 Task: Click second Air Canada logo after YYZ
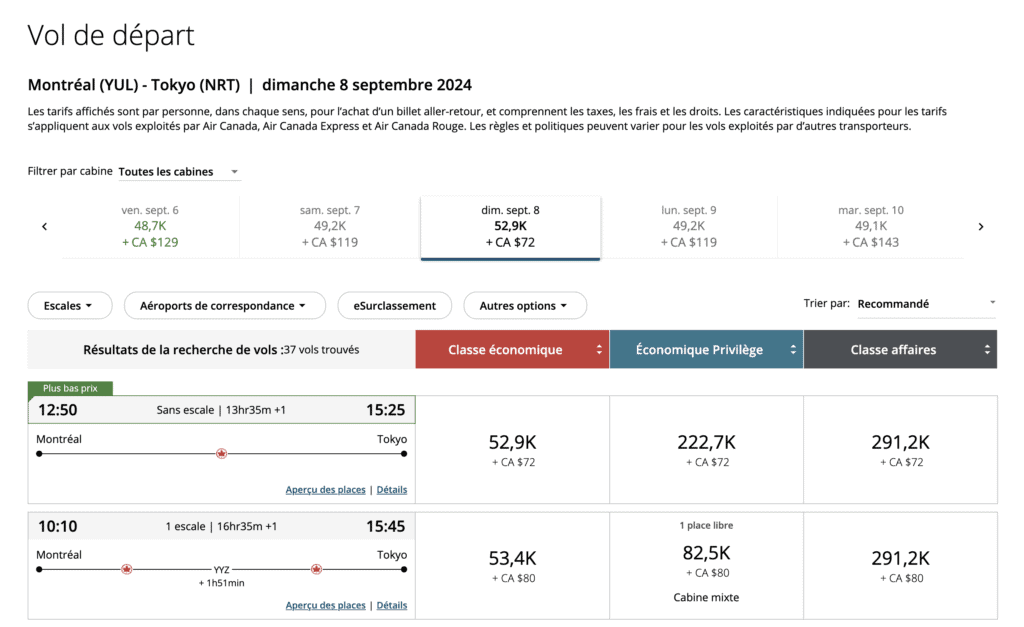point(317,569)
